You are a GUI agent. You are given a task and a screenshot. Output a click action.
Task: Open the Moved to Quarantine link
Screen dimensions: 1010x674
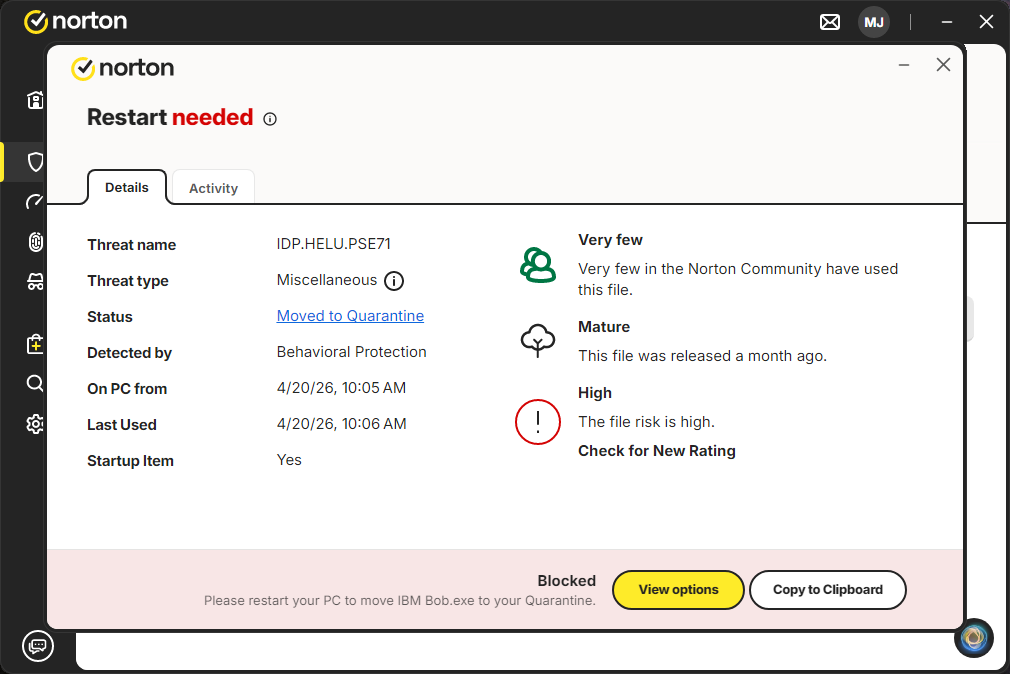[x=350, y=316]
